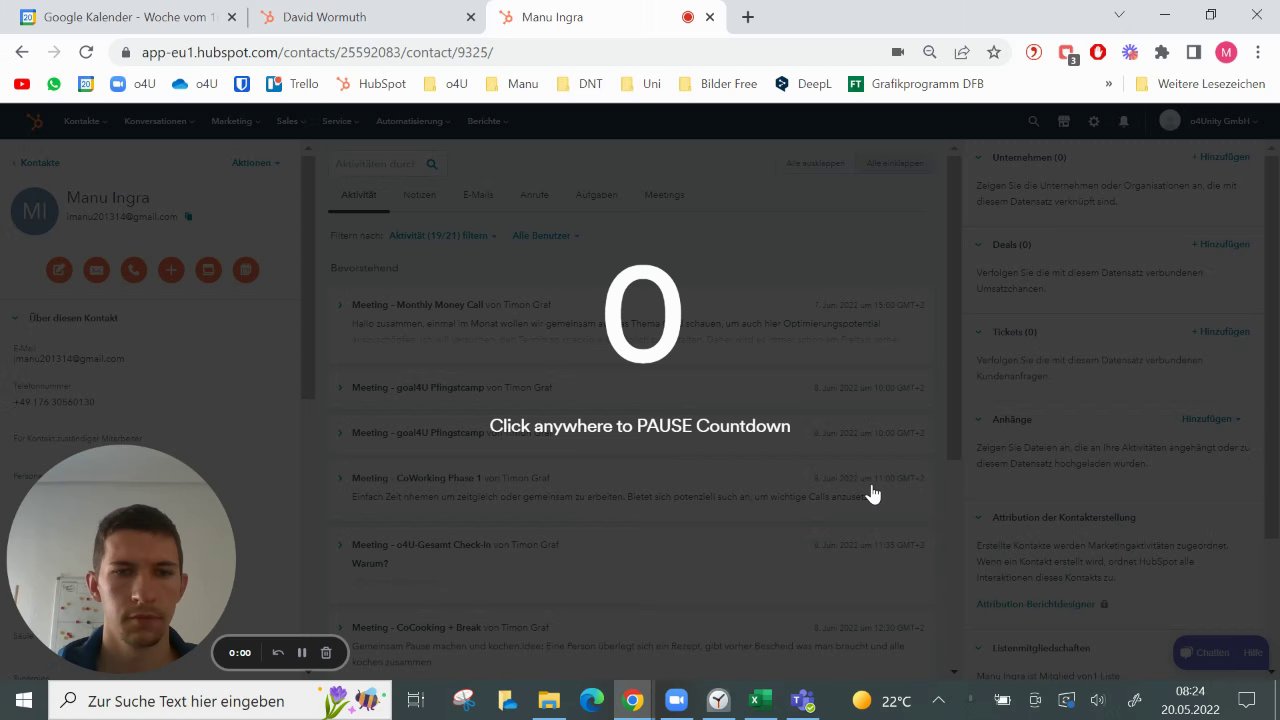
Task: Expand the o4U-Gesamt Check-In meeting
Action: 340,545
